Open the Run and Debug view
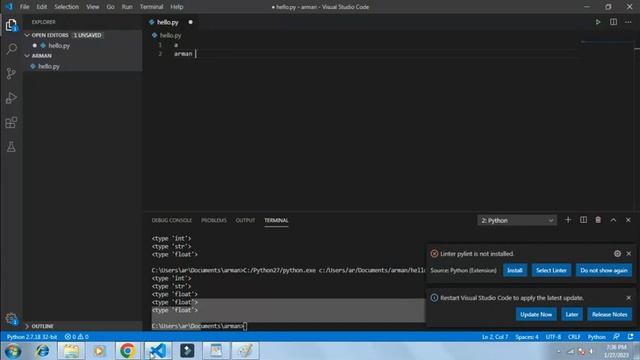This screenshot has width=640, height=360. tap(11, 98)
